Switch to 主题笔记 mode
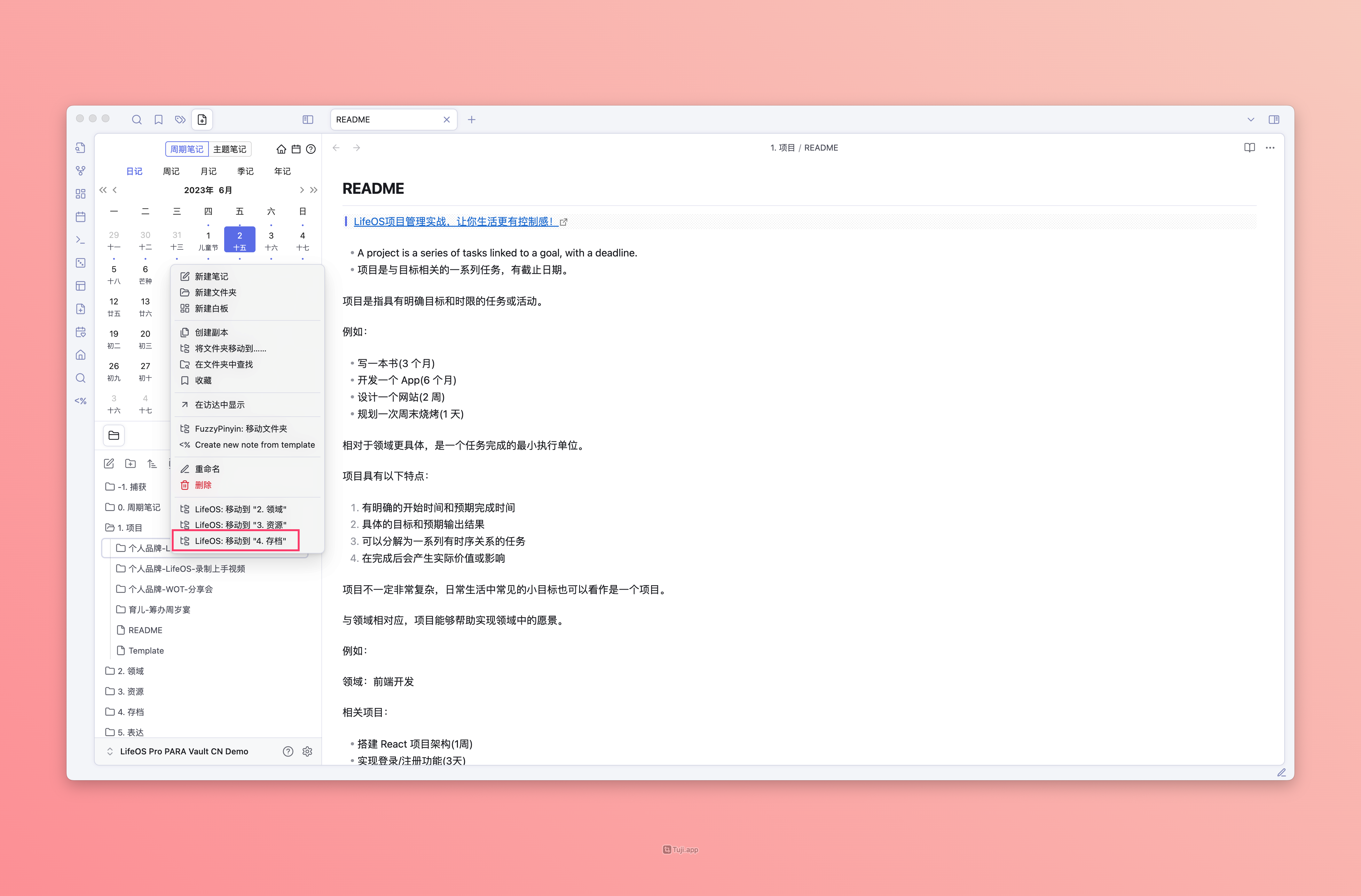This screenshot has width=1361, height=896. coord(229,149)
